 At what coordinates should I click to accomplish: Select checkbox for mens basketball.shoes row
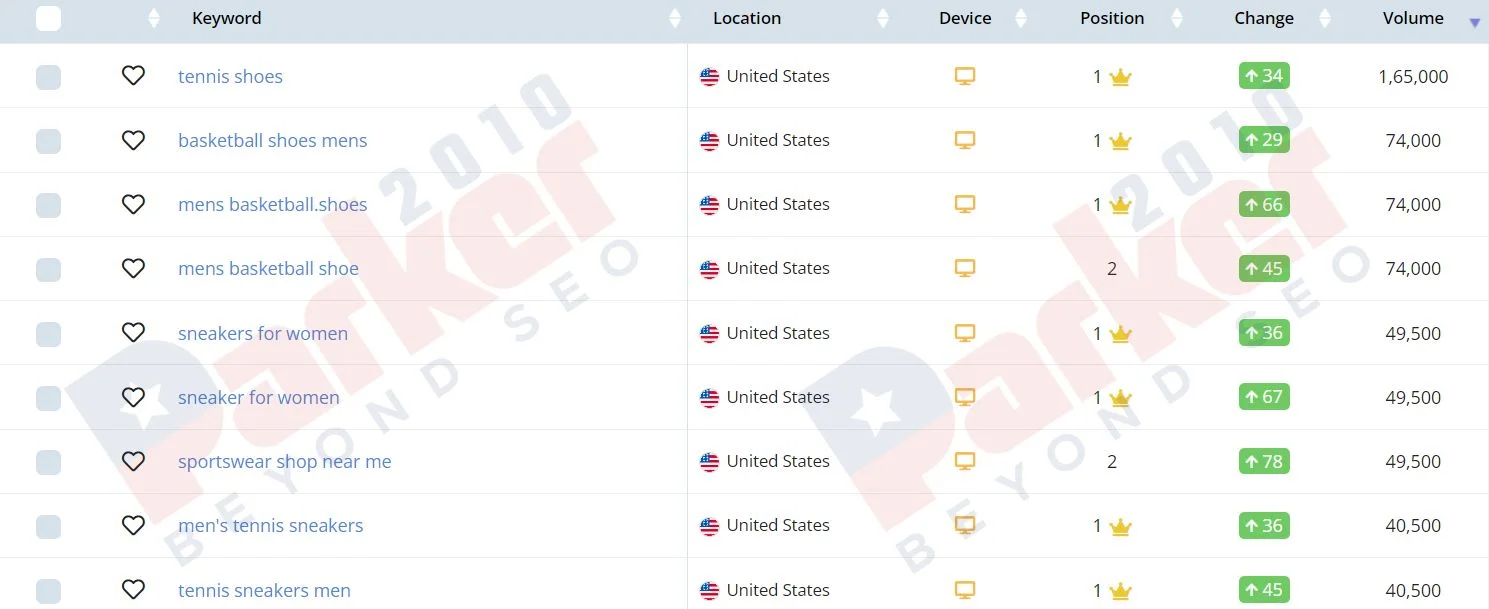48,205
